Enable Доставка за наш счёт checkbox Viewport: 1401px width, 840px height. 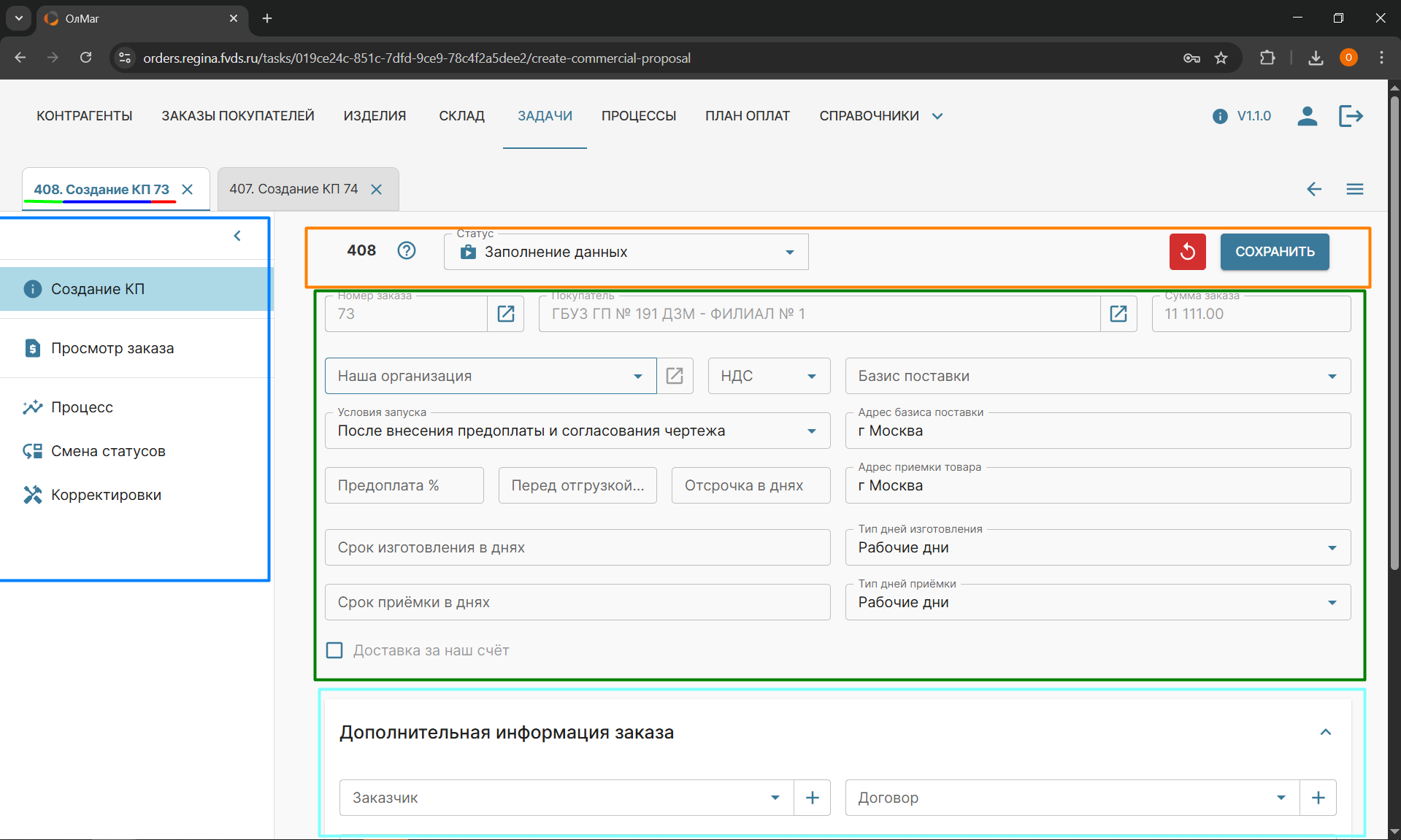click(x=334, y=650)
